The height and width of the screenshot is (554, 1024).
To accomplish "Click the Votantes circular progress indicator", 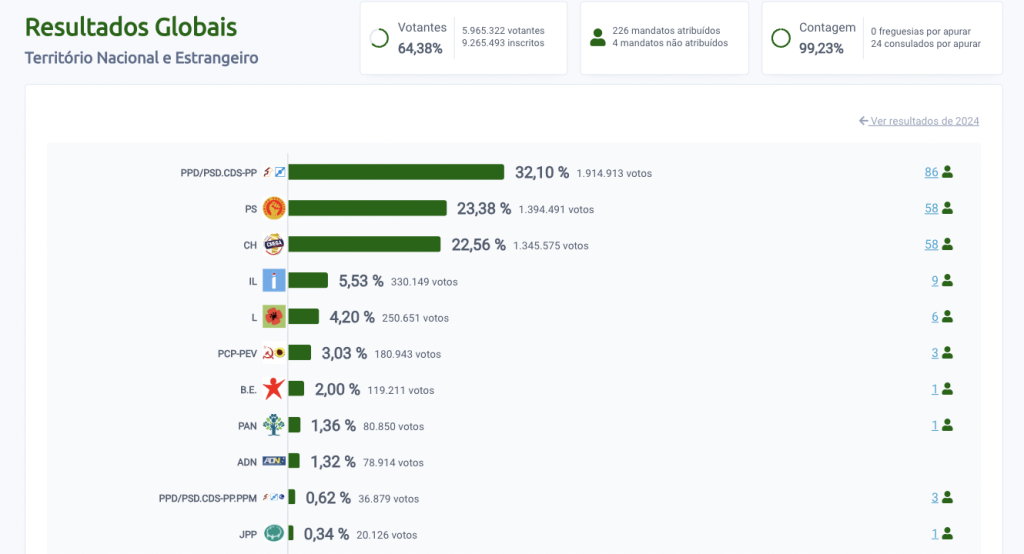I will click(x=379, y=39).
